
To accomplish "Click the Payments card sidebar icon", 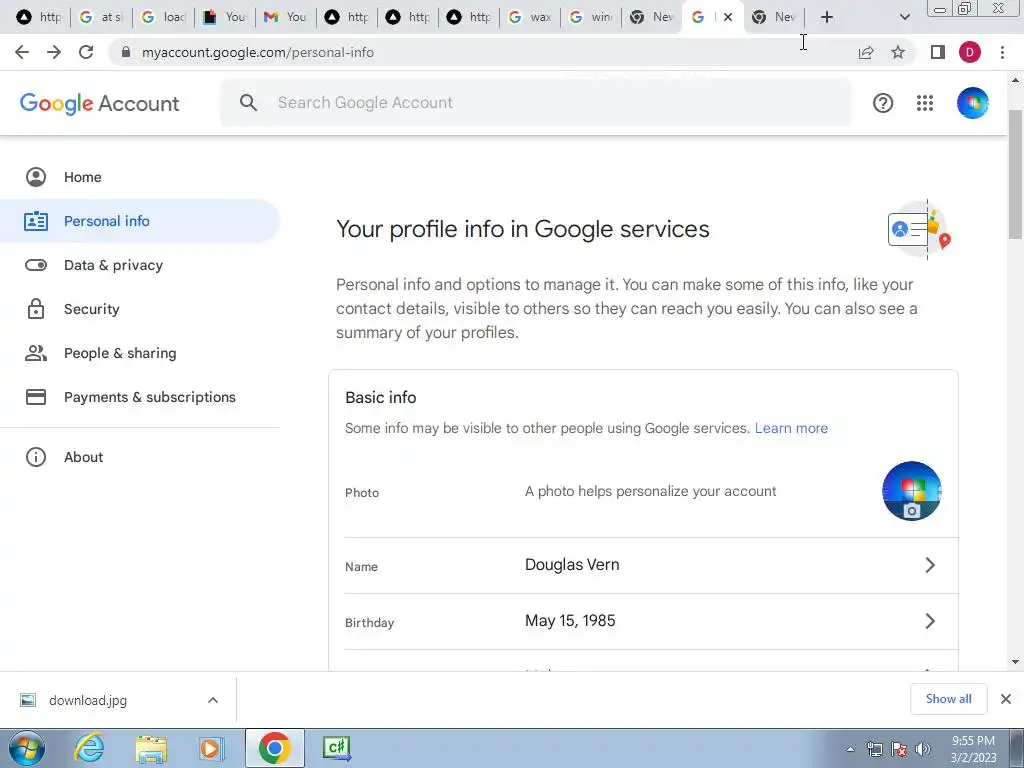I will pos(36,397).
